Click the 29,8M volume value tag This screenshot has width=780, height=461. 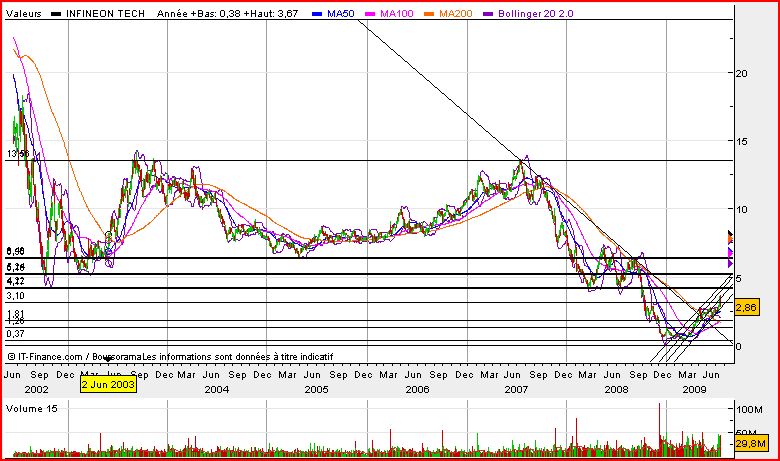[750, 443]
